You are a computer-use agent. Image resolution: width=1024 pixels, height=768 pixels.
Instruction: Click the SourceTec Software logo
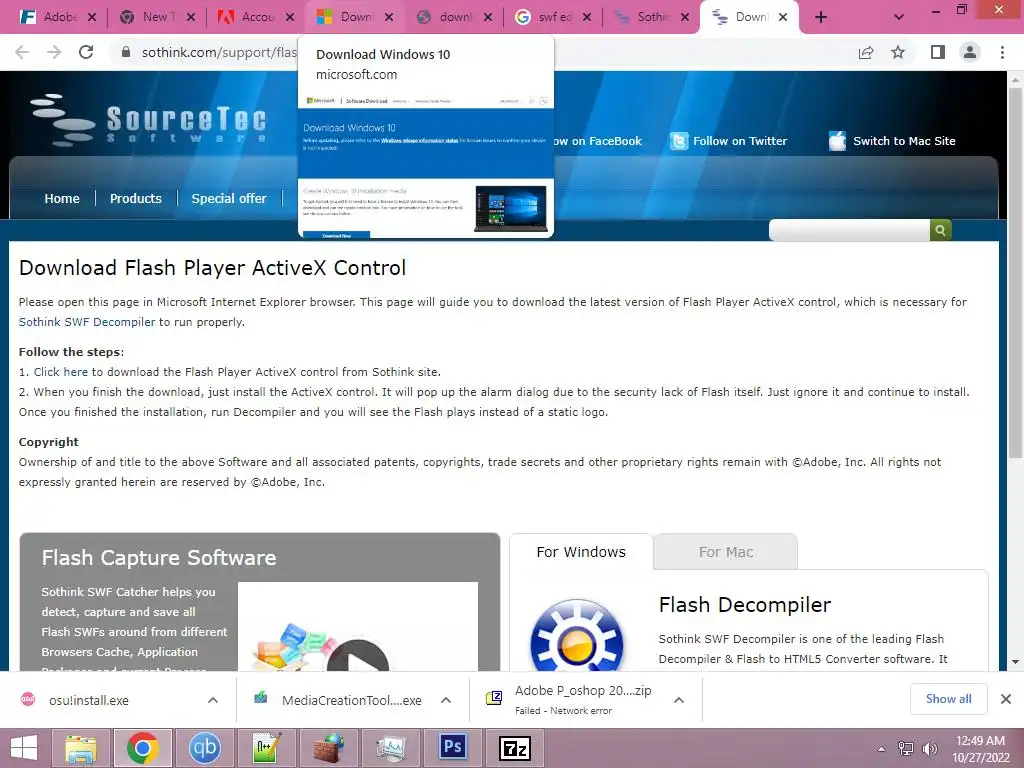point(149,120)
